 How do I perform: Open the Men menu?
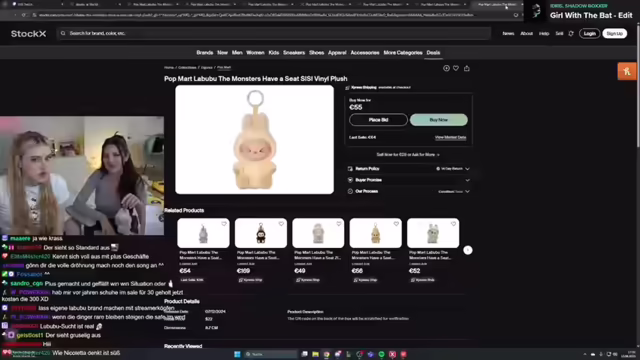tap(237, 53)
